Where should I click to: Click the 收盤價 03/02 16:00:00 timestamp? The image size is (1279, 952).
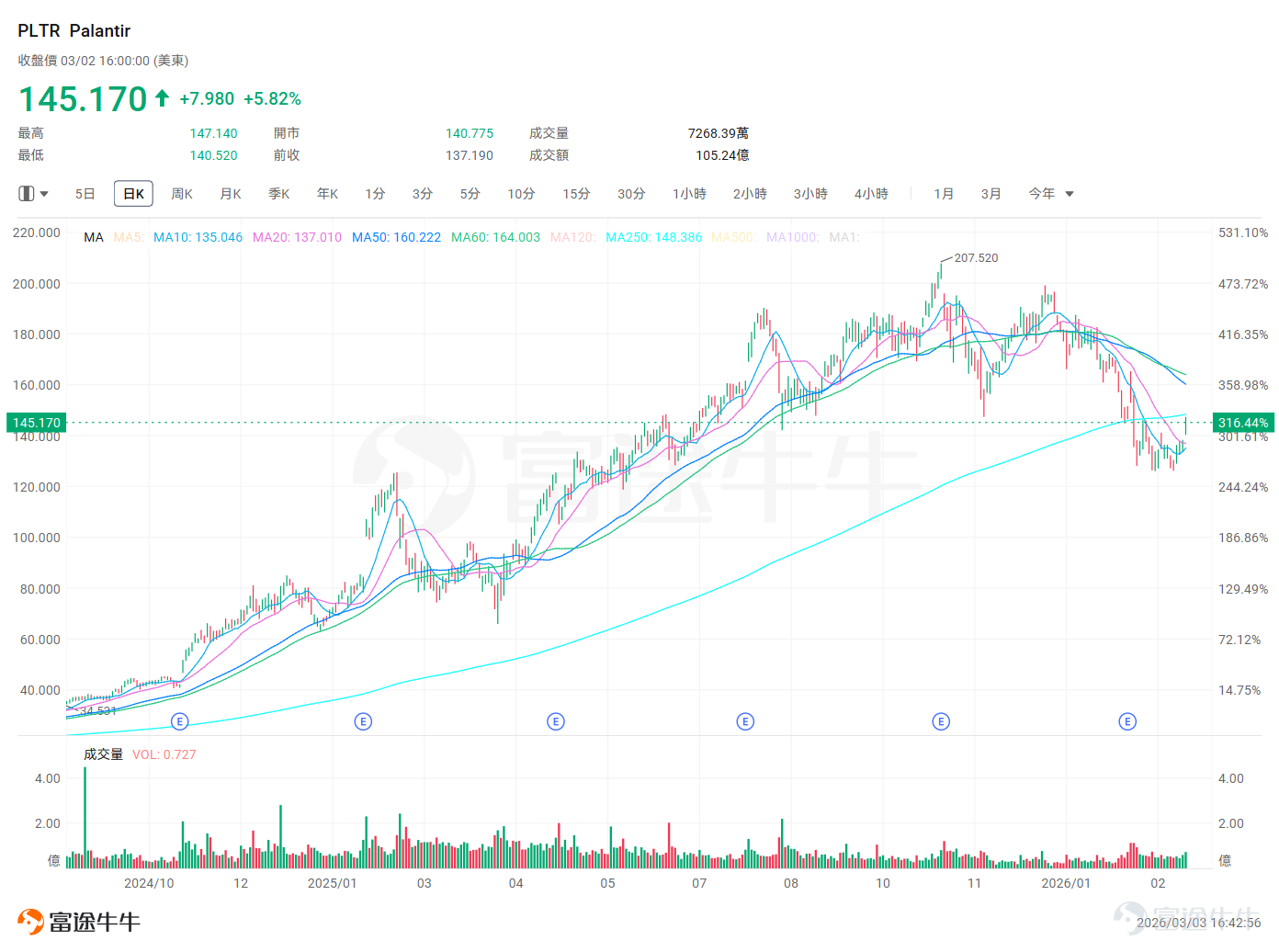(x=103, y=61)
